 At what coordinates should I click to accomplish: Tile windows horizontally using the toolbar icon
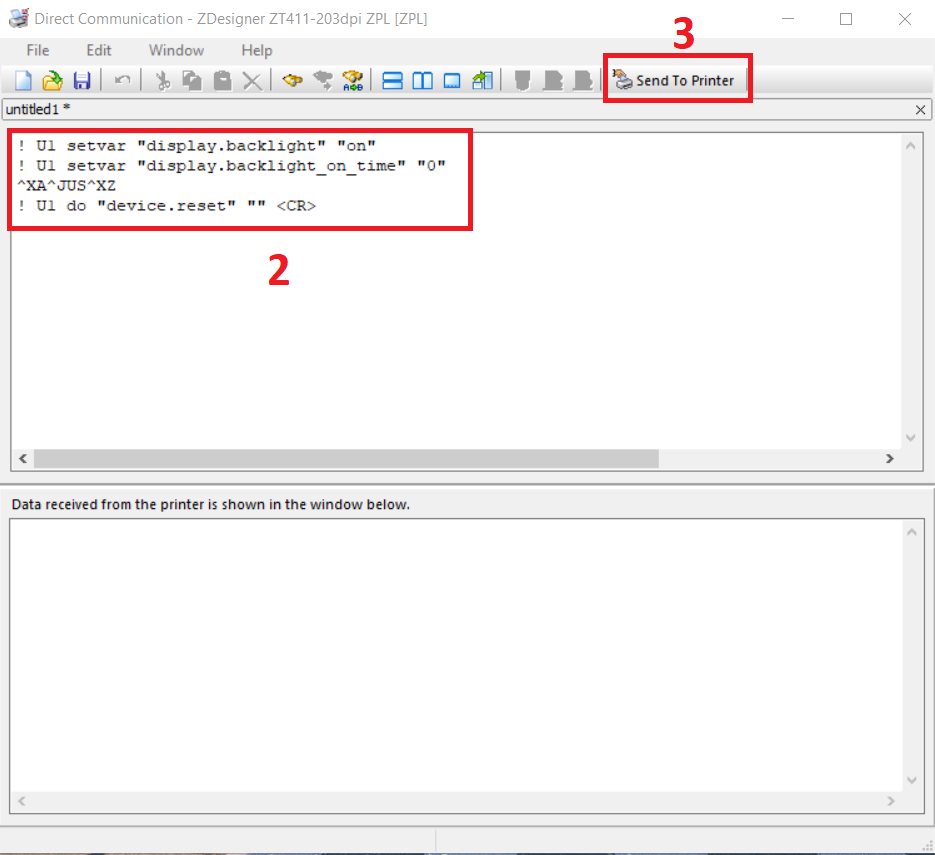point(393,81)
